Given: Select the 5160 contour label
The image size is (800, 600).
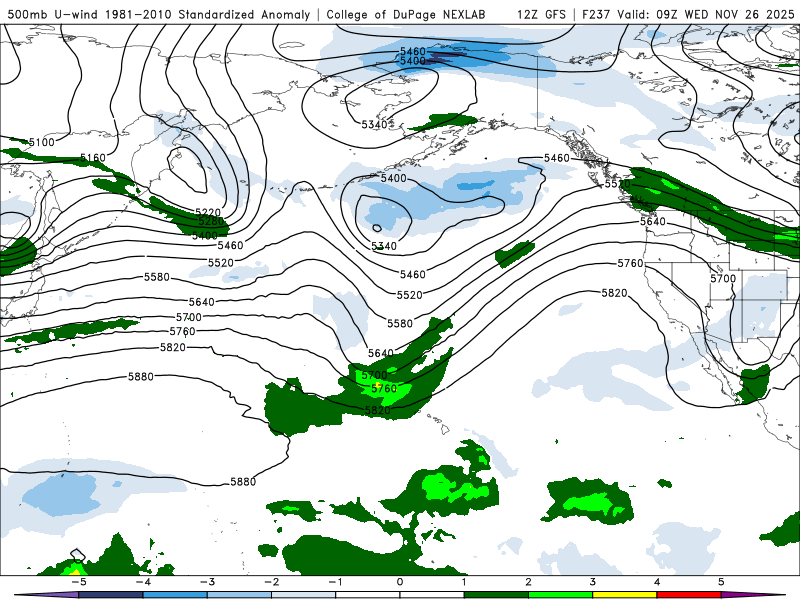Looking at the screenshot, I should click(x=93, y=158).
